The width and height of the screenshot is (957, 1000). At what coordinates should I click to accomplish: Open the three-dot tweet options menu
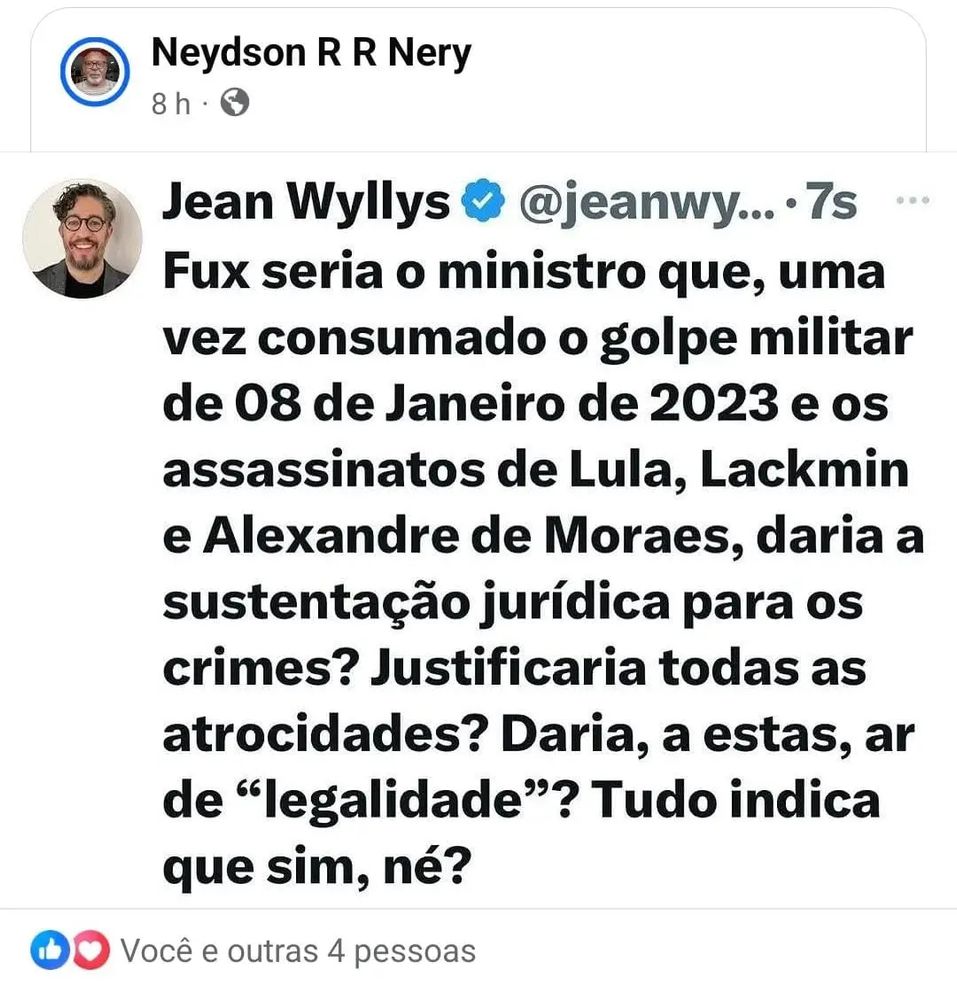(x=912, y=200)
